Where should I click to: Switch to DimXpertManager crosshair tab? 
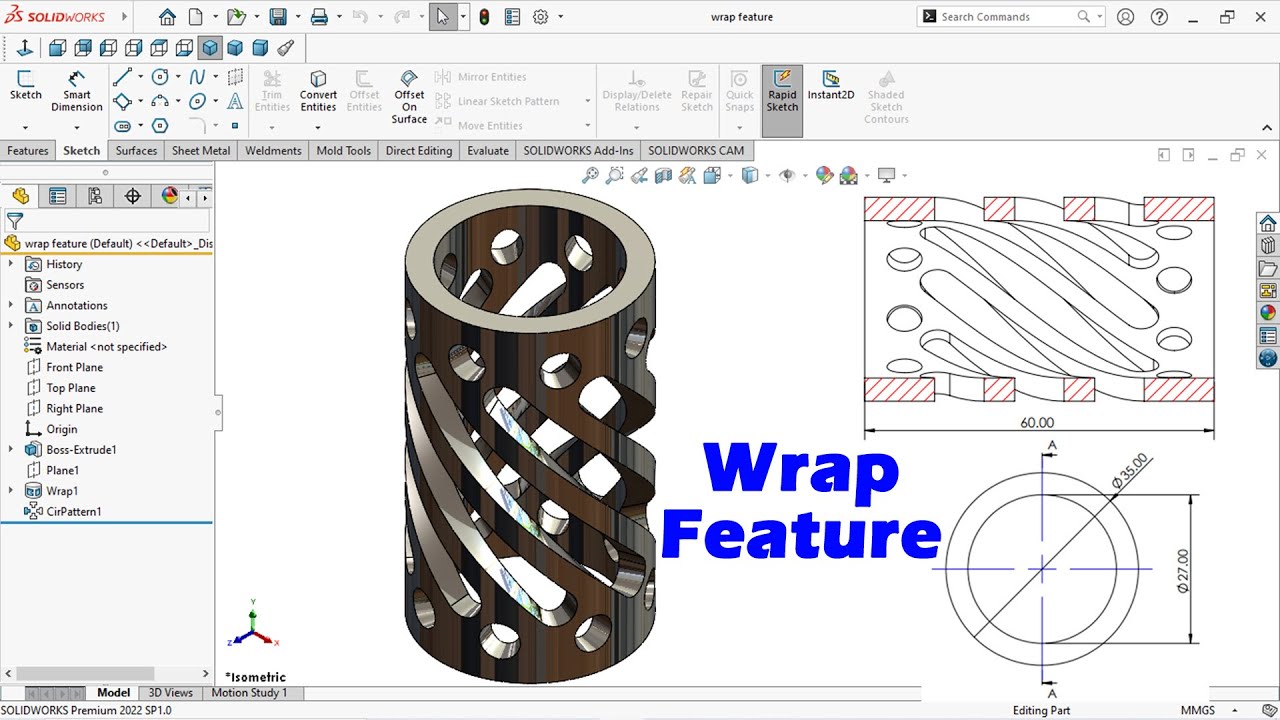[x=132, y=196]
